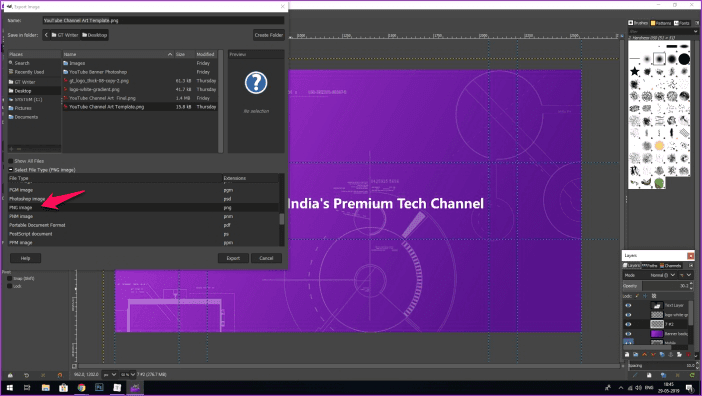
Task: Open Chrome from the taskbar
Action: click(x=81, y=387)
